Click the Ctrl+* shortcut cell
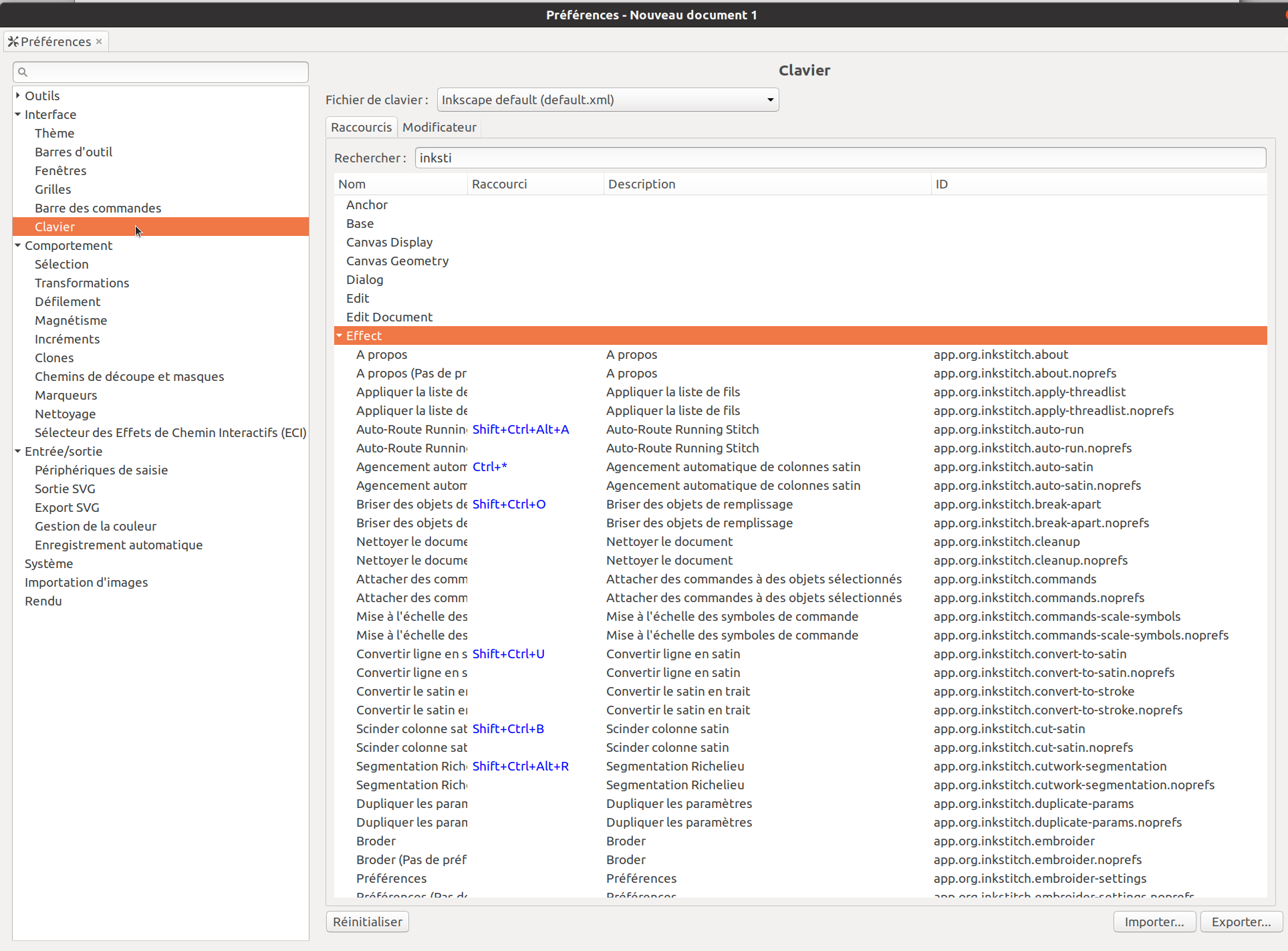The image size is (1288, 951). 490,466
